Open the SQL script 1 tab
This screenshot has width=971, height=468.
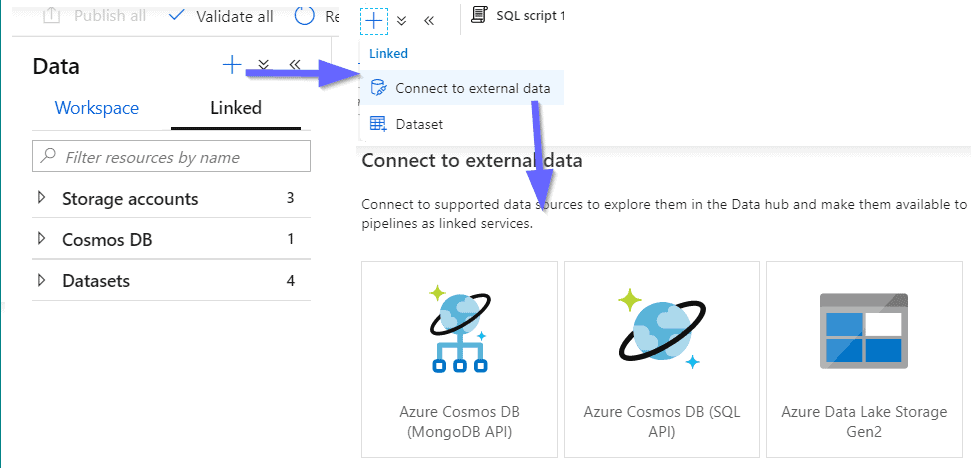(518, 15)
